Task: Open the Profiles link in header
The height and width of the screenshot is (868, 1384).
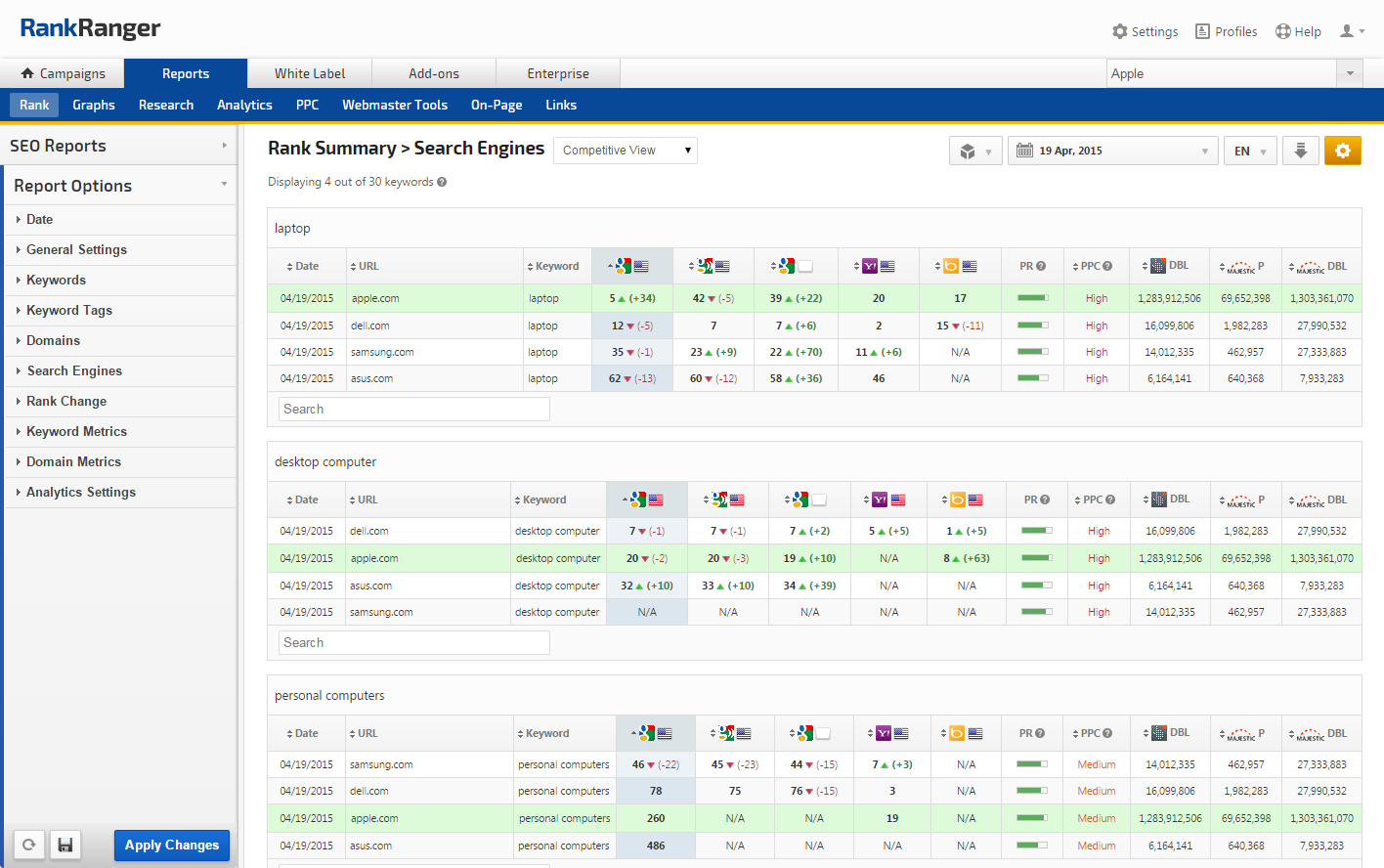Action: point(1227,31)
